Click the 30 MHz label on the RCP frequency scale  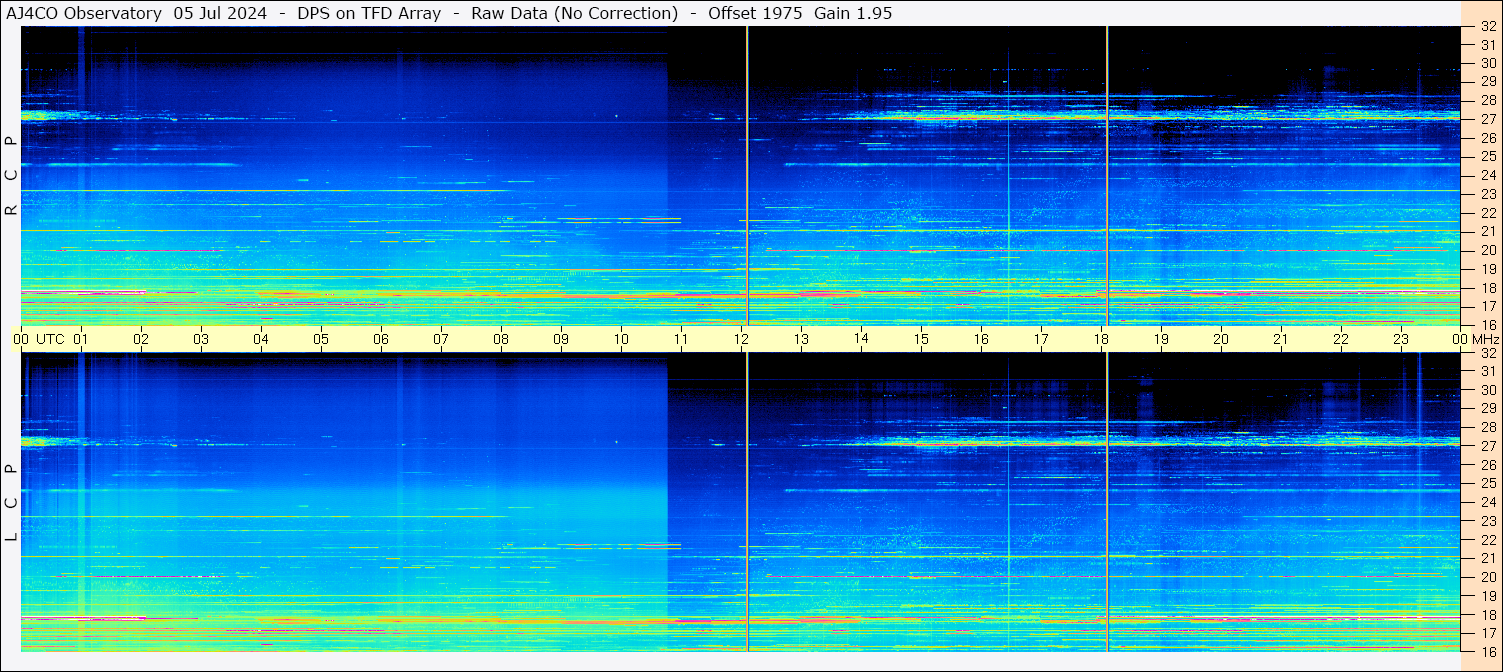point(1488,63)
